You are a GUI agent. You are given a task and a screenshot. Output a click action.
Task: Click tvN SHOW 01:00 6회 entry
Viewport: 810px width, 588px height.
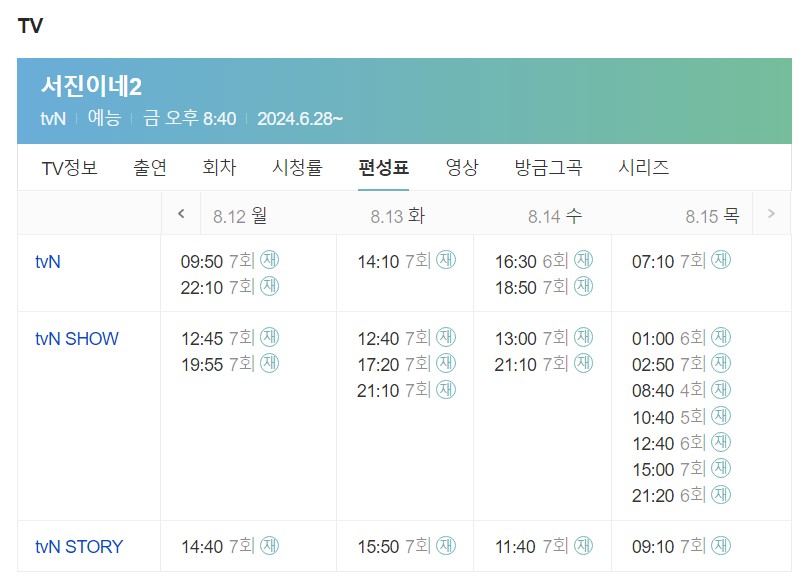pos(681,338)
